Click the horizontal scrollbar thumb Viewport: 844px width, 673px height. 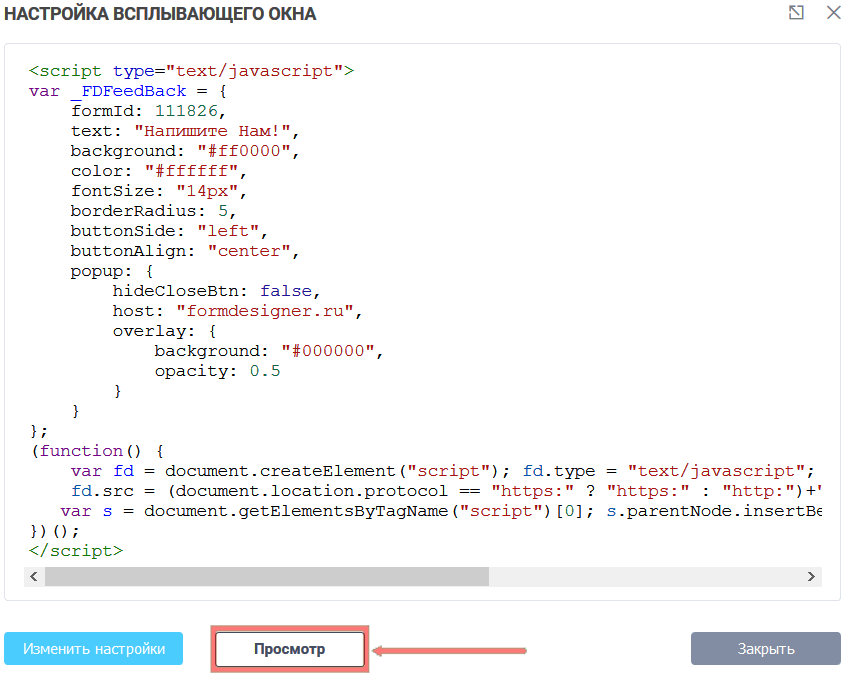[x=266, y=577]
